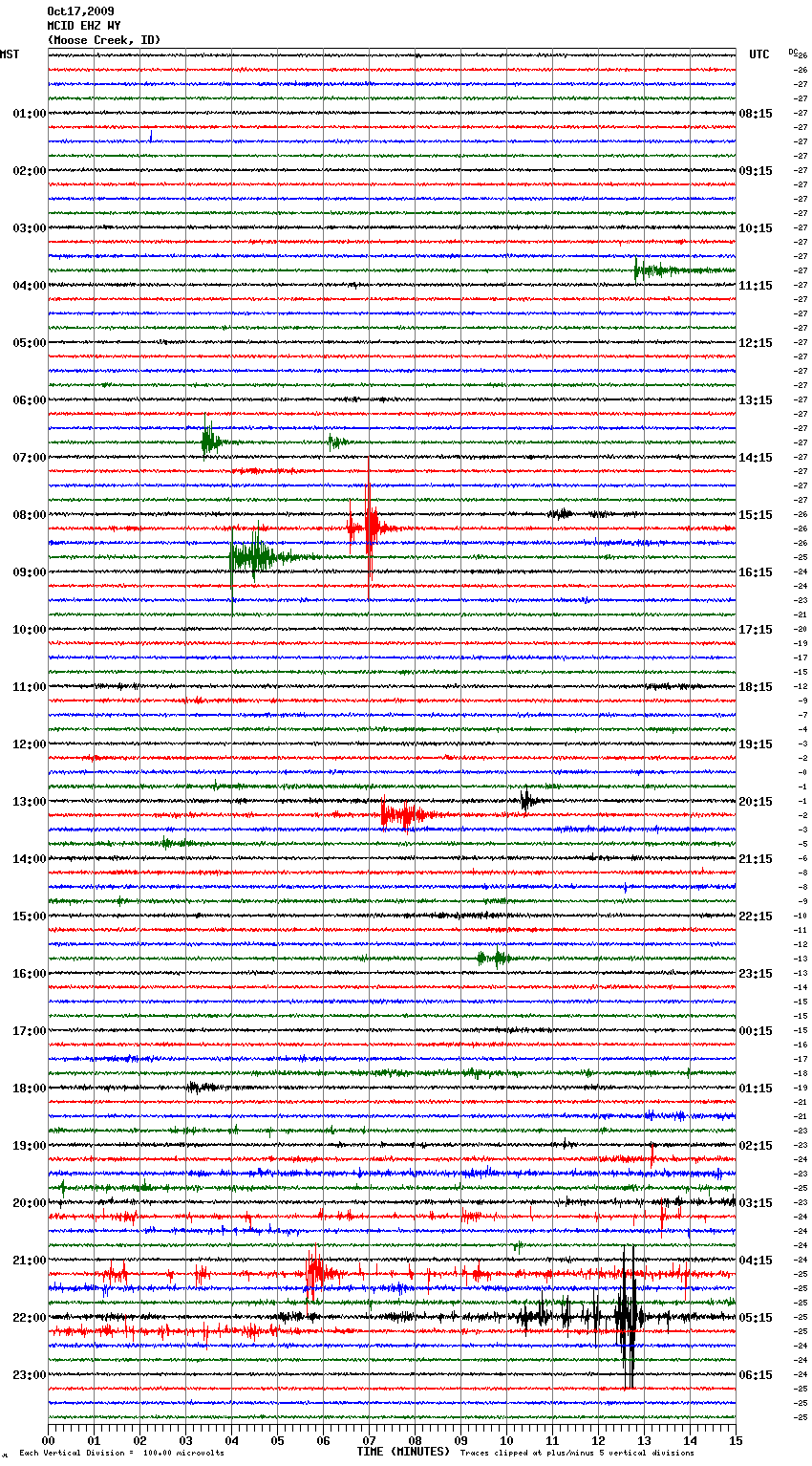Click minute tick label "00" on bottom axis
This screenshot has width=812, height=1466.
[x=48, y=1440]
